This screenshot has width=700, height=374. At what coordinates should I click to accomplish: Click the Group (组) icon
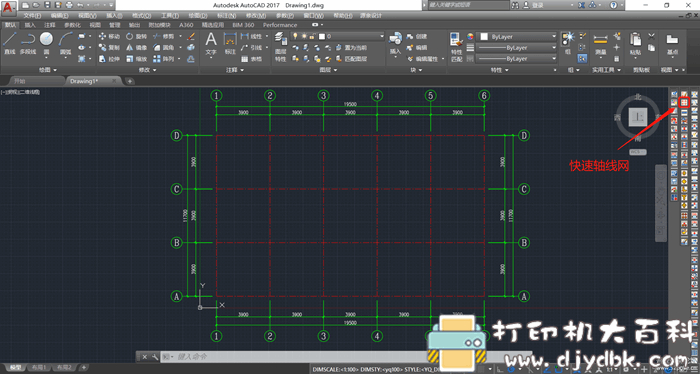567,44
